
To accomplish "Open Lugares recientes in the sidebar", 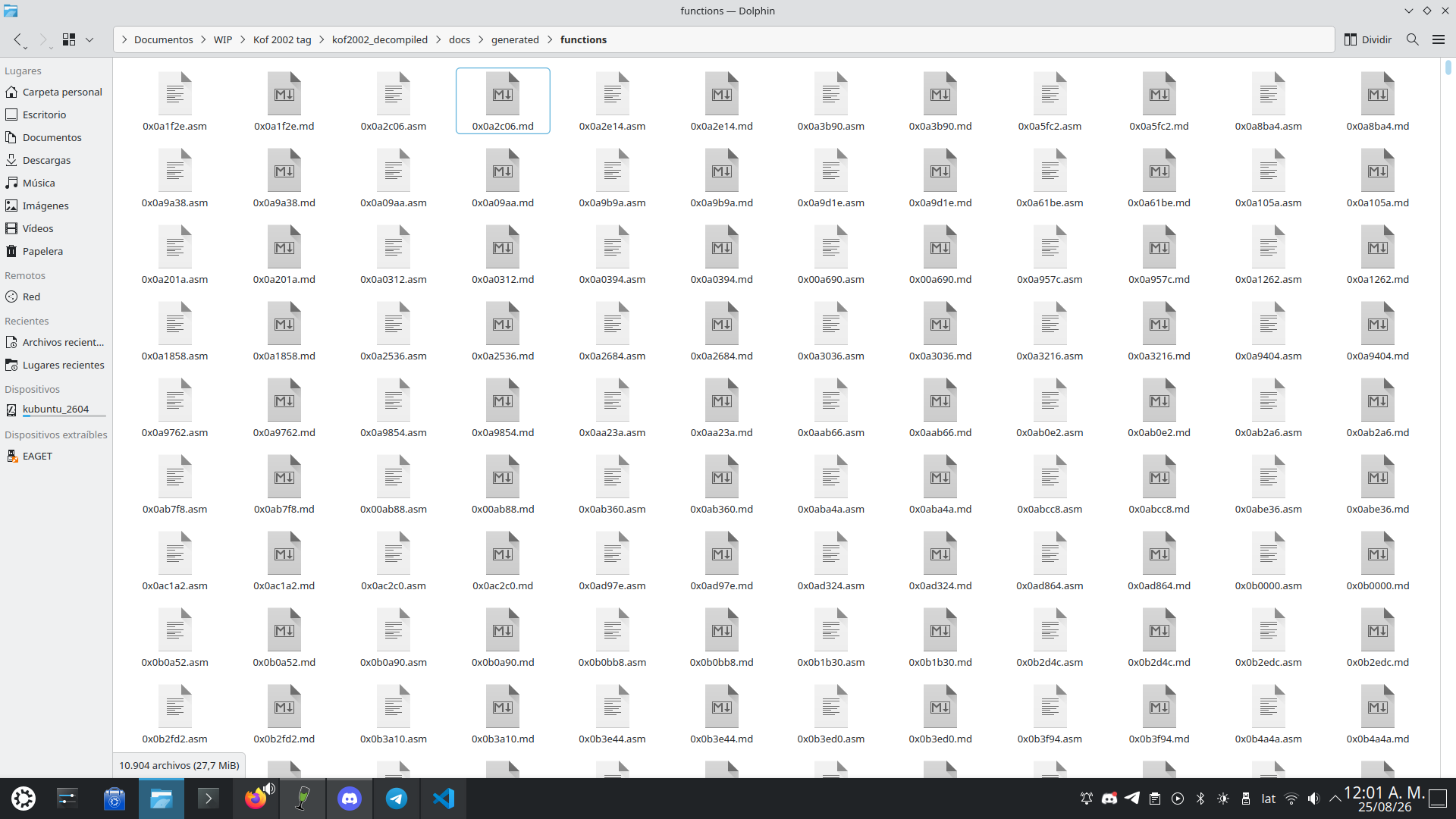I will (56, 365).
